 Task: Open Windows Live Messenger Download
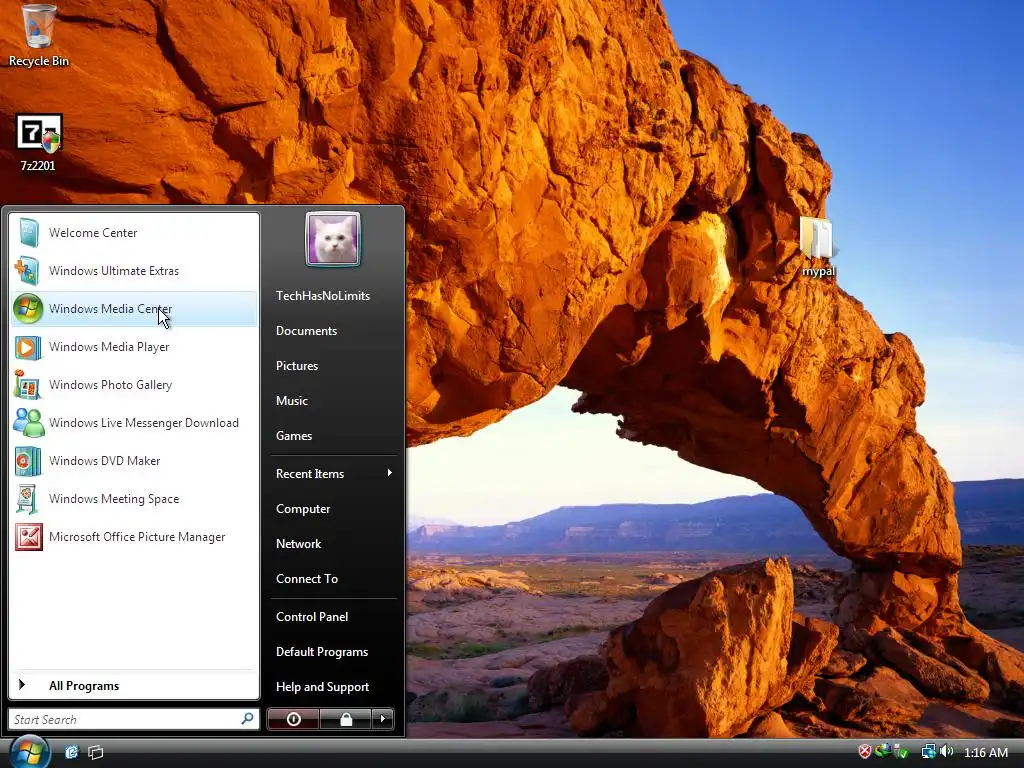(135, 423)
